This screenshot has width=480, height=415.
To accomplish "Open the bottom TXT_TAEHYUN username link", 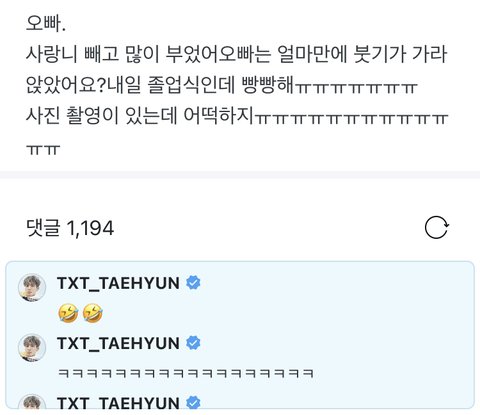I will [118, 403].
